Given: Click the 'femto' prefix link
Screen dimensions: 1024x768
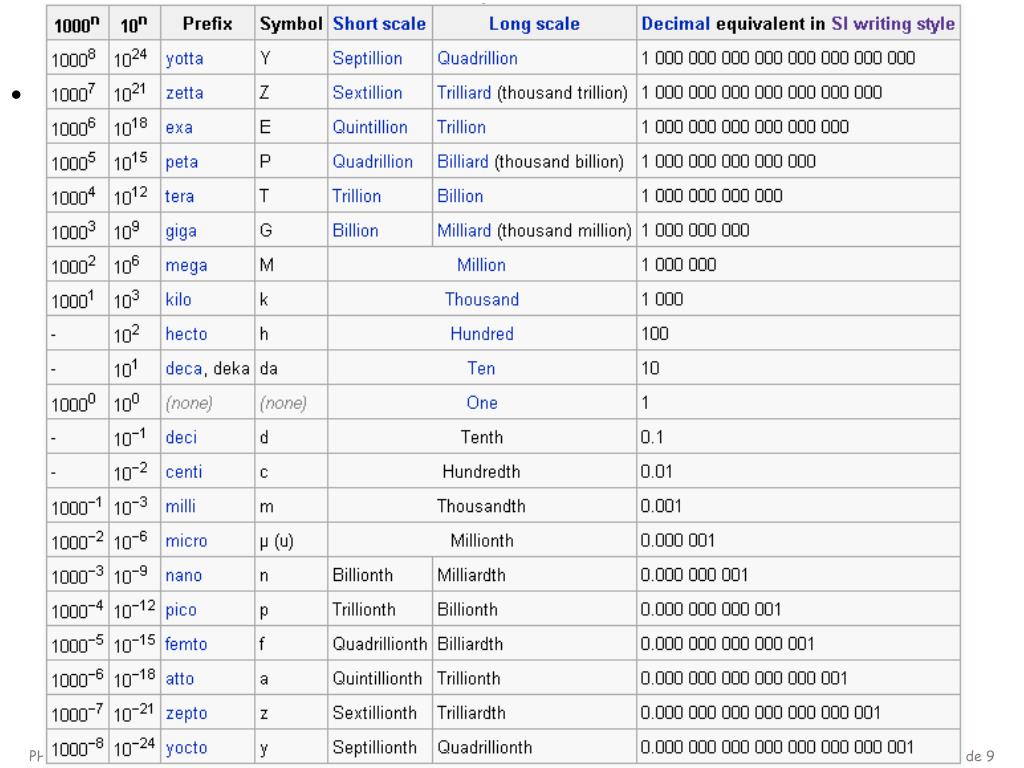Looking at the screenshot, I should (186, 644).
